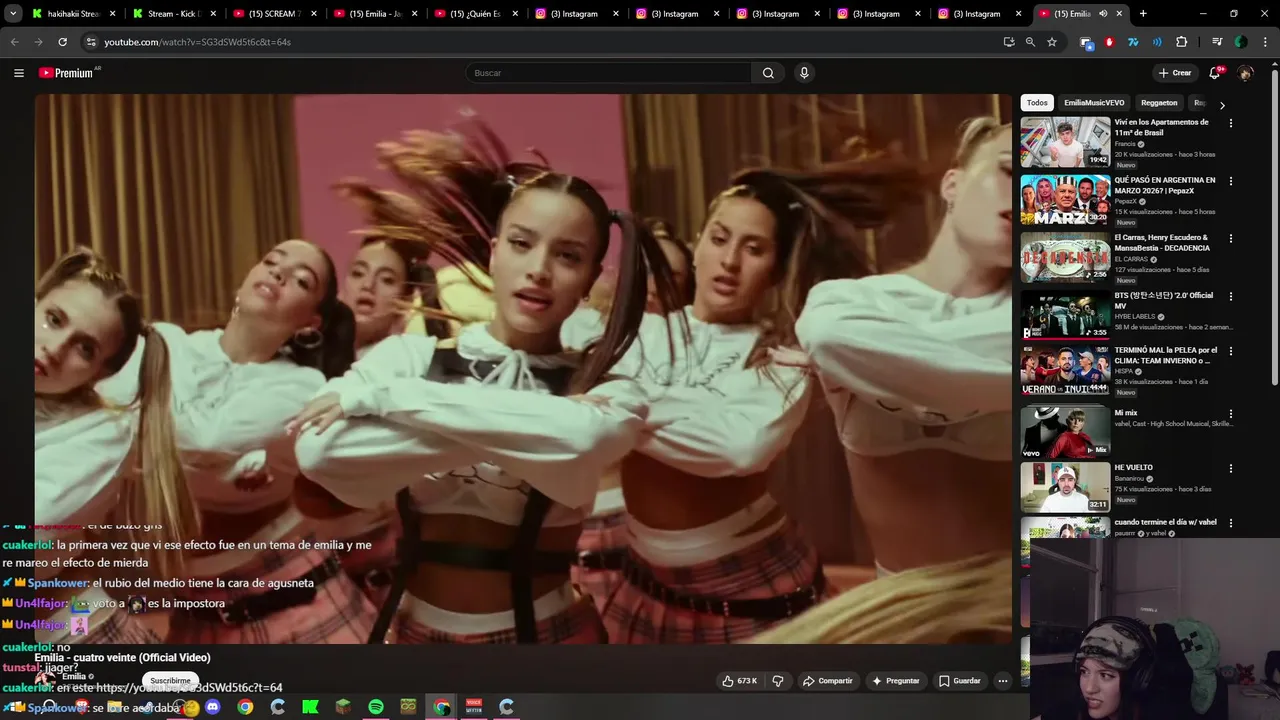Click the Preguntar ask button

coord(896,681)
